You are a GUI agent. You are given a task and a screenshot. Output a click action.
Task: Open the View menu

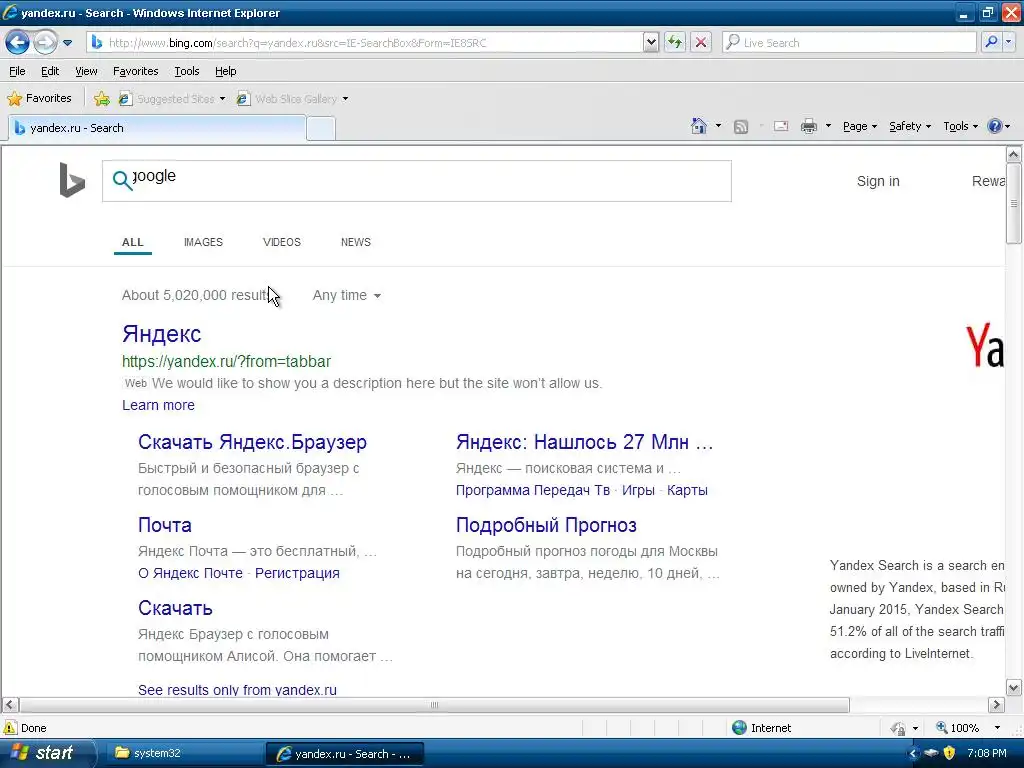pyautogui.click(x=86, y=71)
